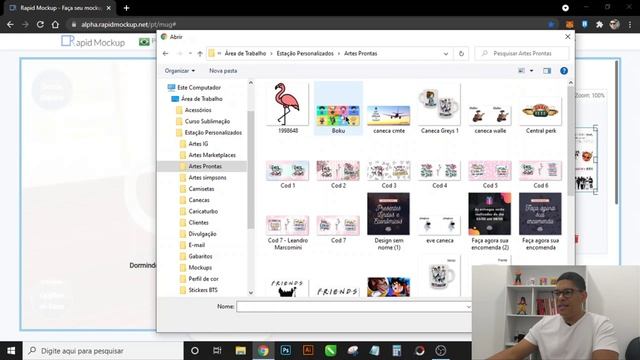Open Chrome extensions puzzle icon

(x=599, y=24)
